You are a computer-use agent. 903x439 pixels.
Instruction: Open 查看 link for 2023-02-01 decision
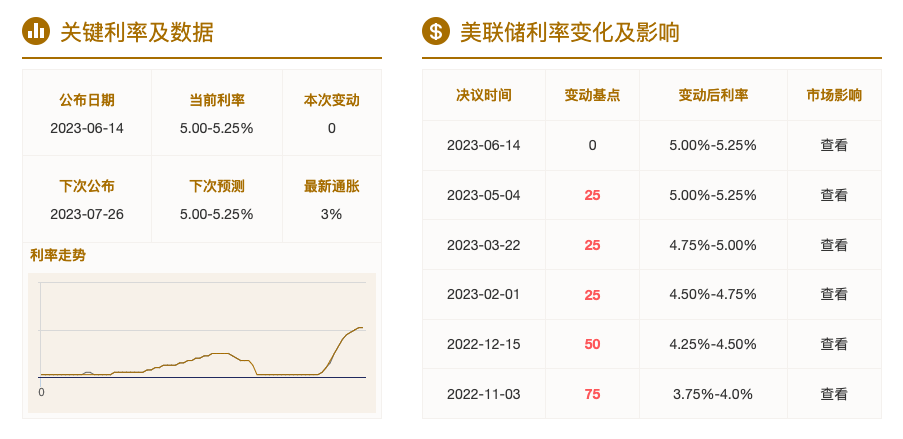point(834,294)
